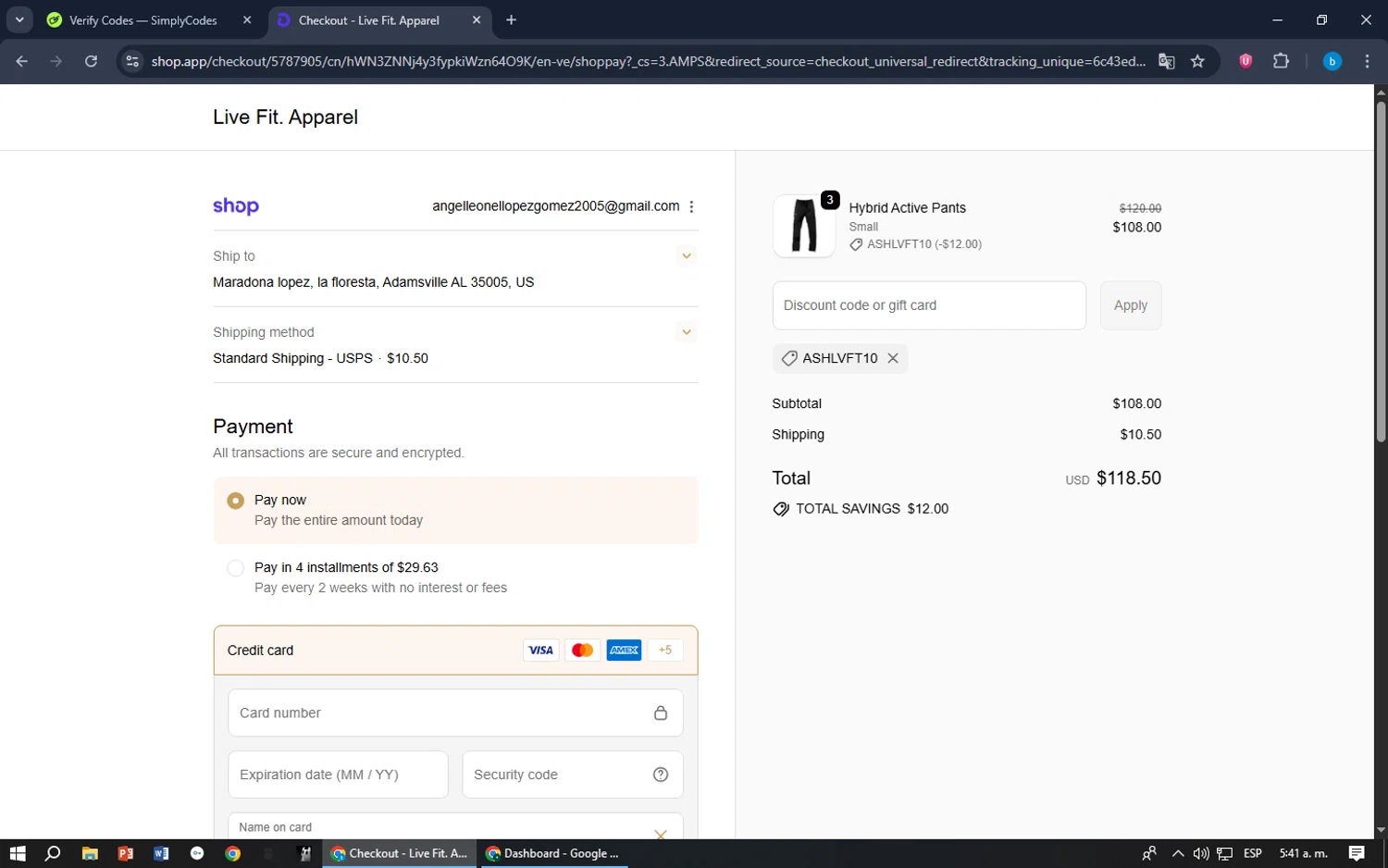Screen dimensions: 1388x868
Task: Click the security code help icon
Action: click(661, 775)
